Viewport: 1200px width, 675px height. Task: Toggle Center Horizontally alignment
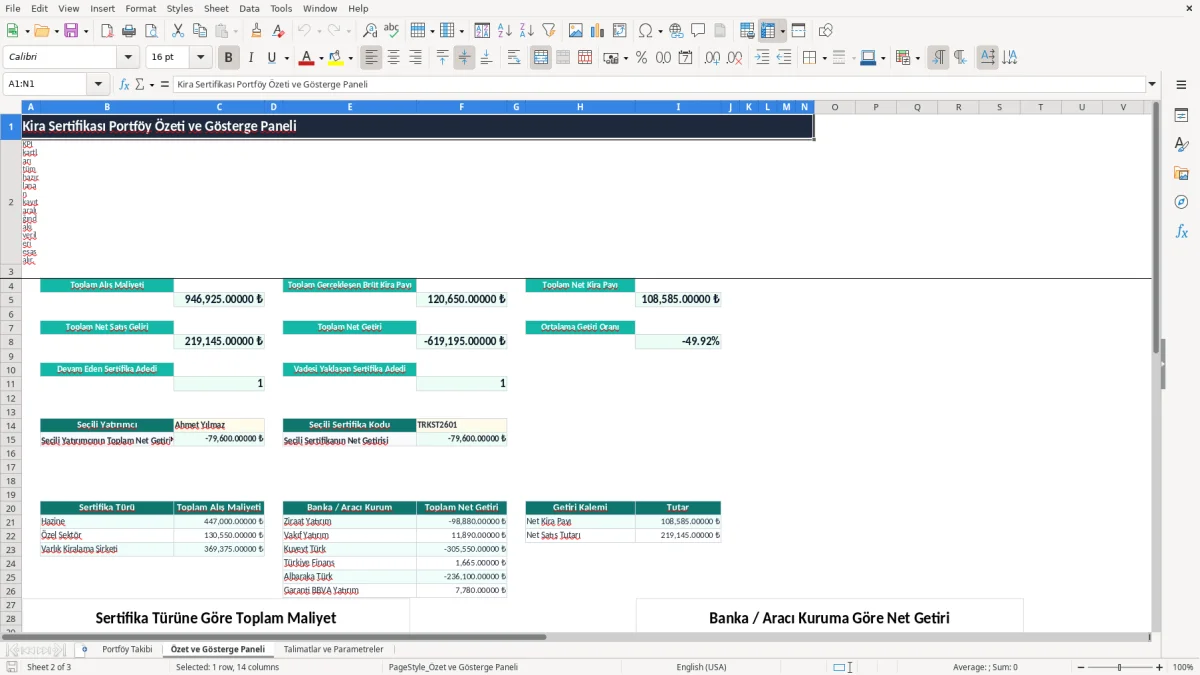(394, 58)
